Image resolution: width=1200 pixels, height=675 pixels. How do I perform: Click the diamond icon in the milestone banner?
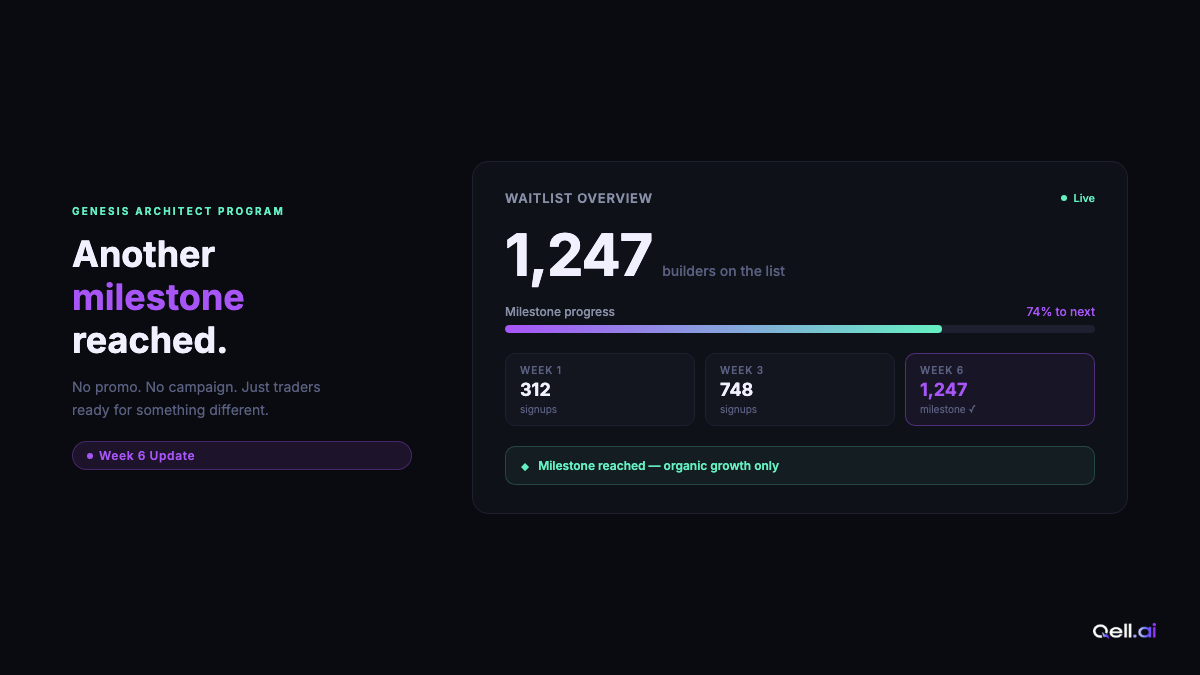pos(525,466)
